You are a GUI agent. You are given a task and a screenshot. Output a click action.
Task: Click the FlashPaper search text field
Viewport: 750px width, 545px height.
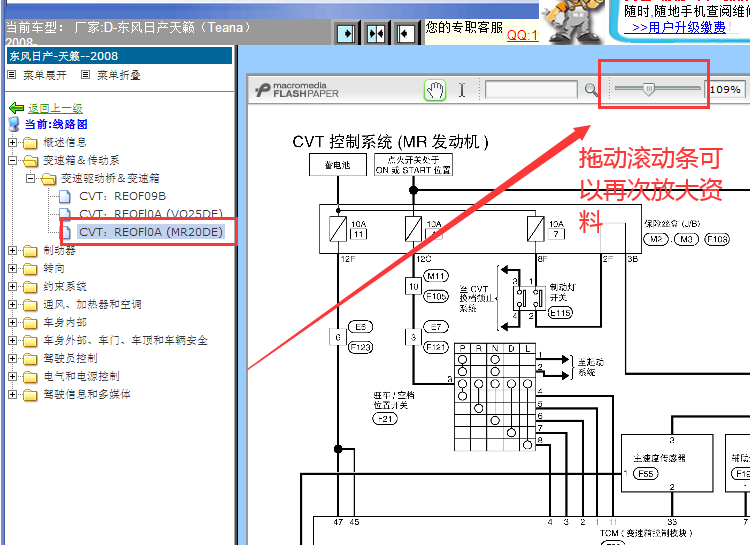click(x=531, y=89)
